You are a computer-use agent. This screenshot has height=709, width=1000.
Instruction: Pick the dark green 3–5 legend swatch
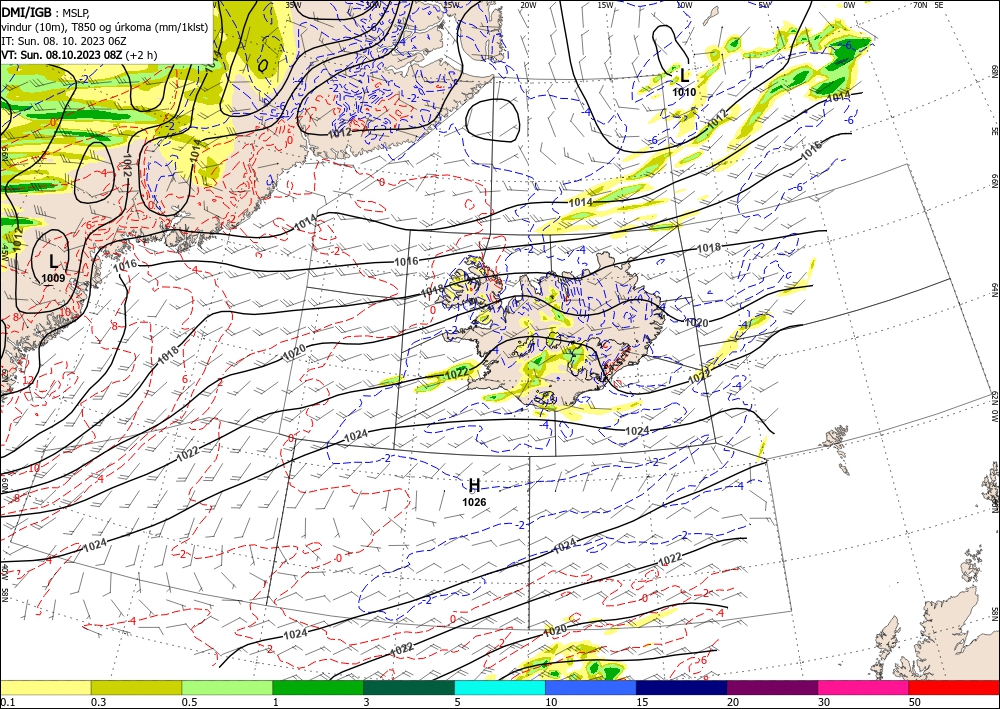coord(409,687)
